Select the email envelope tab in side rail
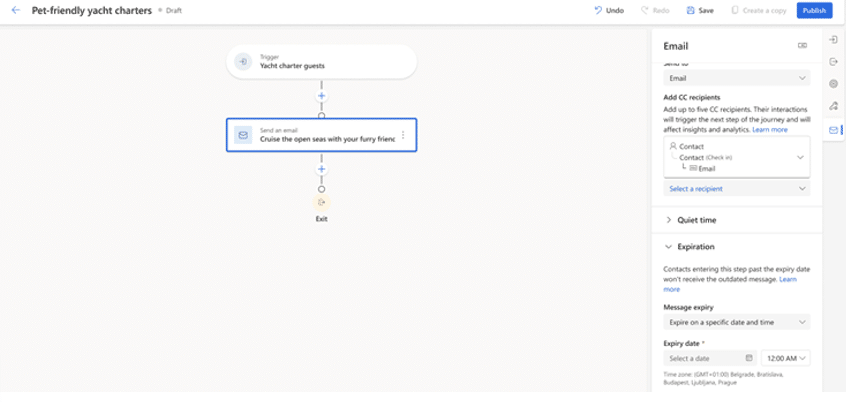The width and height of the screenshot is (846, 402). (834, 130)
